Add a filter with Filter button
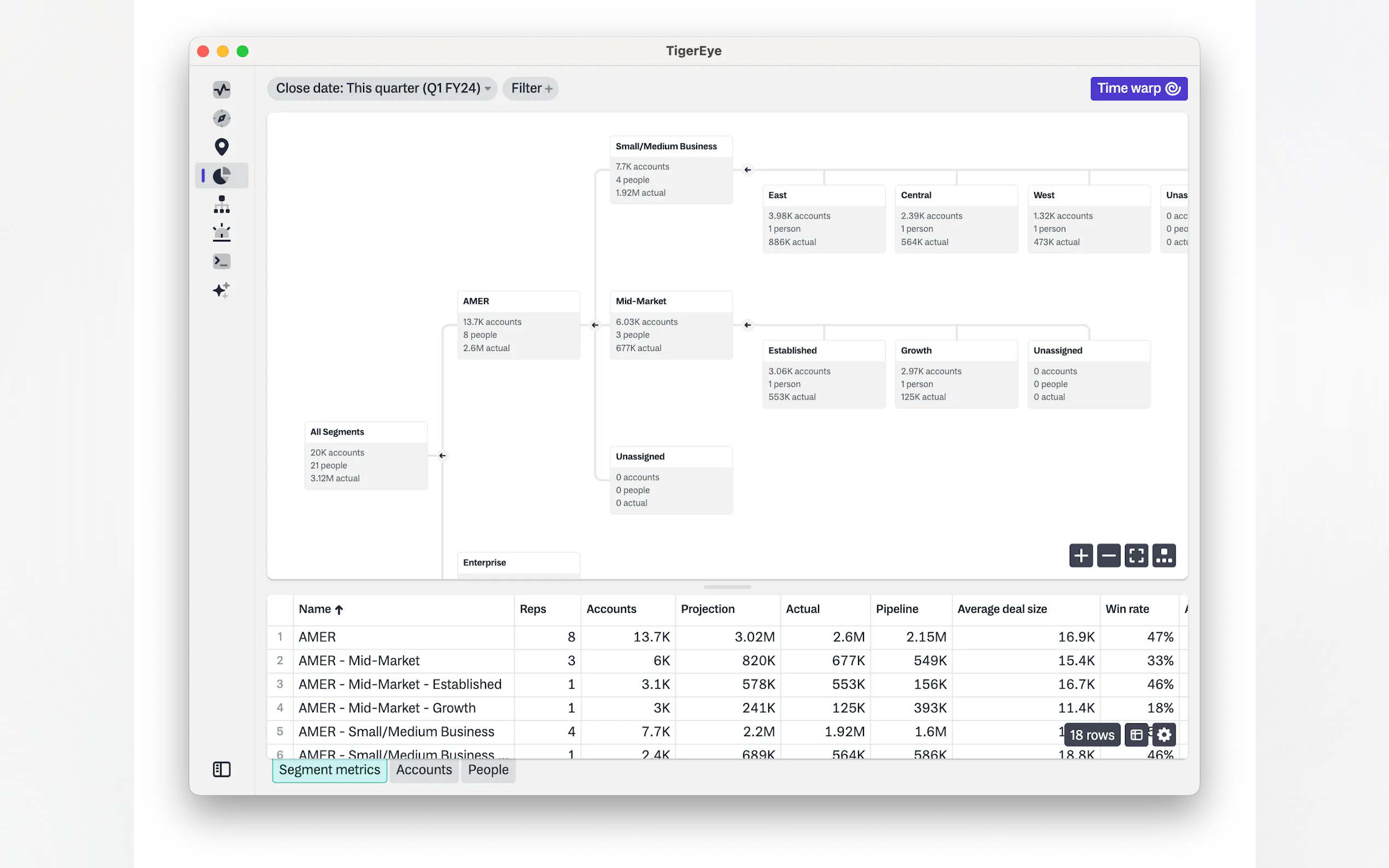 click(530, 89)
